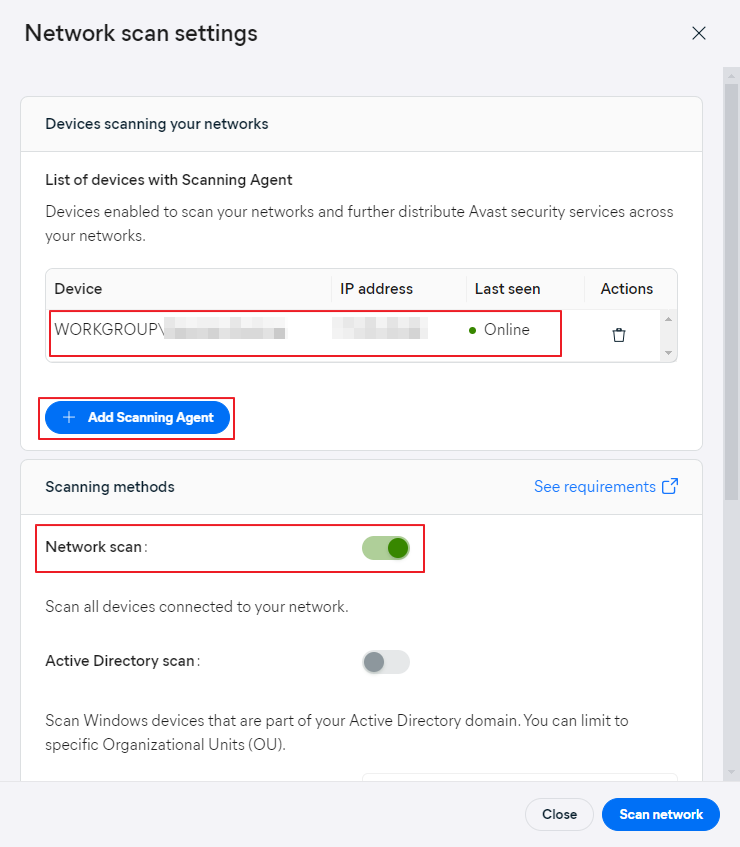Click the external link icon beside See requirements
The image size is (740, 847).
pyautogui.click(x=670, y=487)
